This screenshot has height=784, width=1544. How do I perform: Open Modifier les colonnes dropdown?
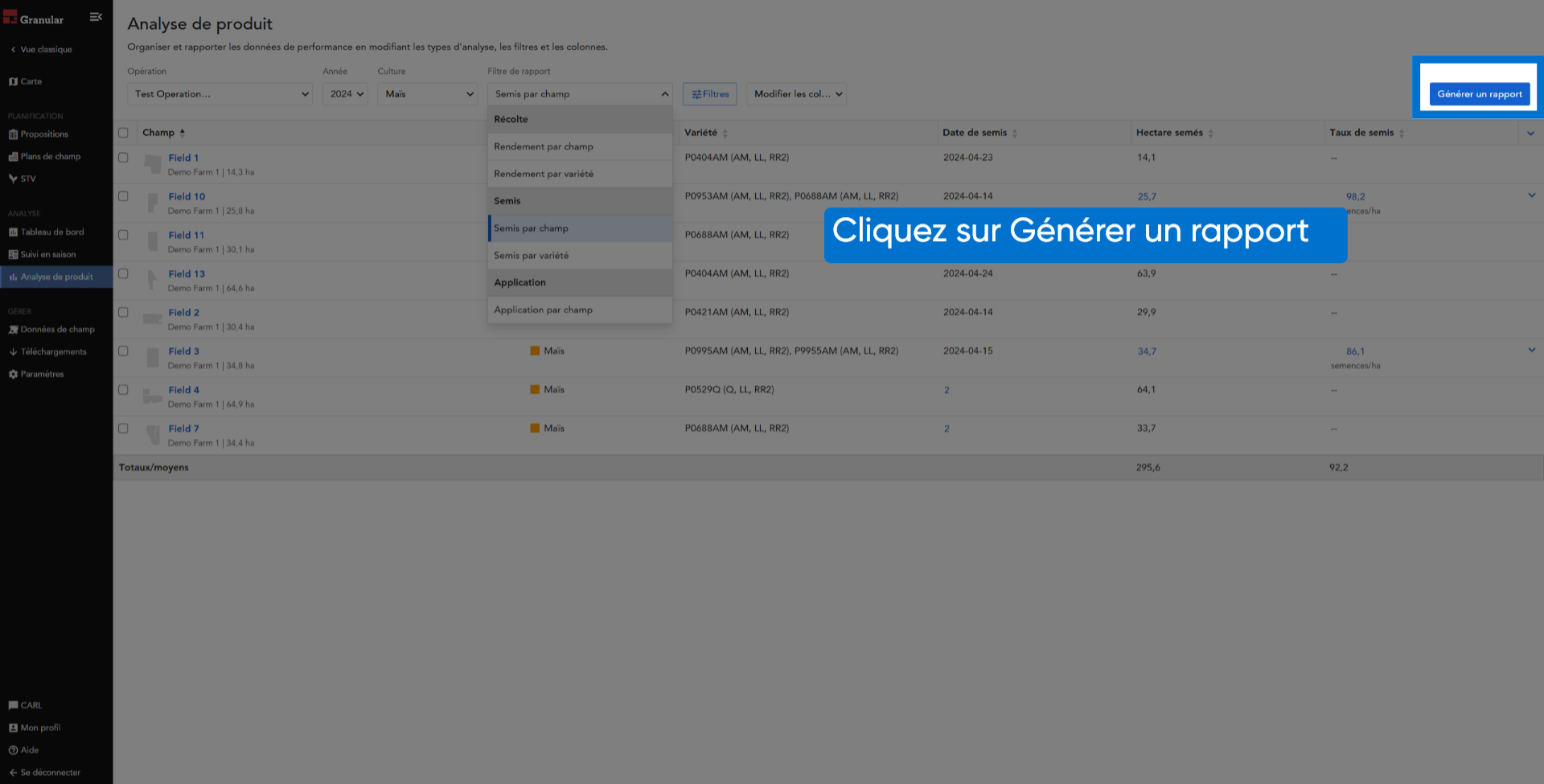[x=797, y=94]
